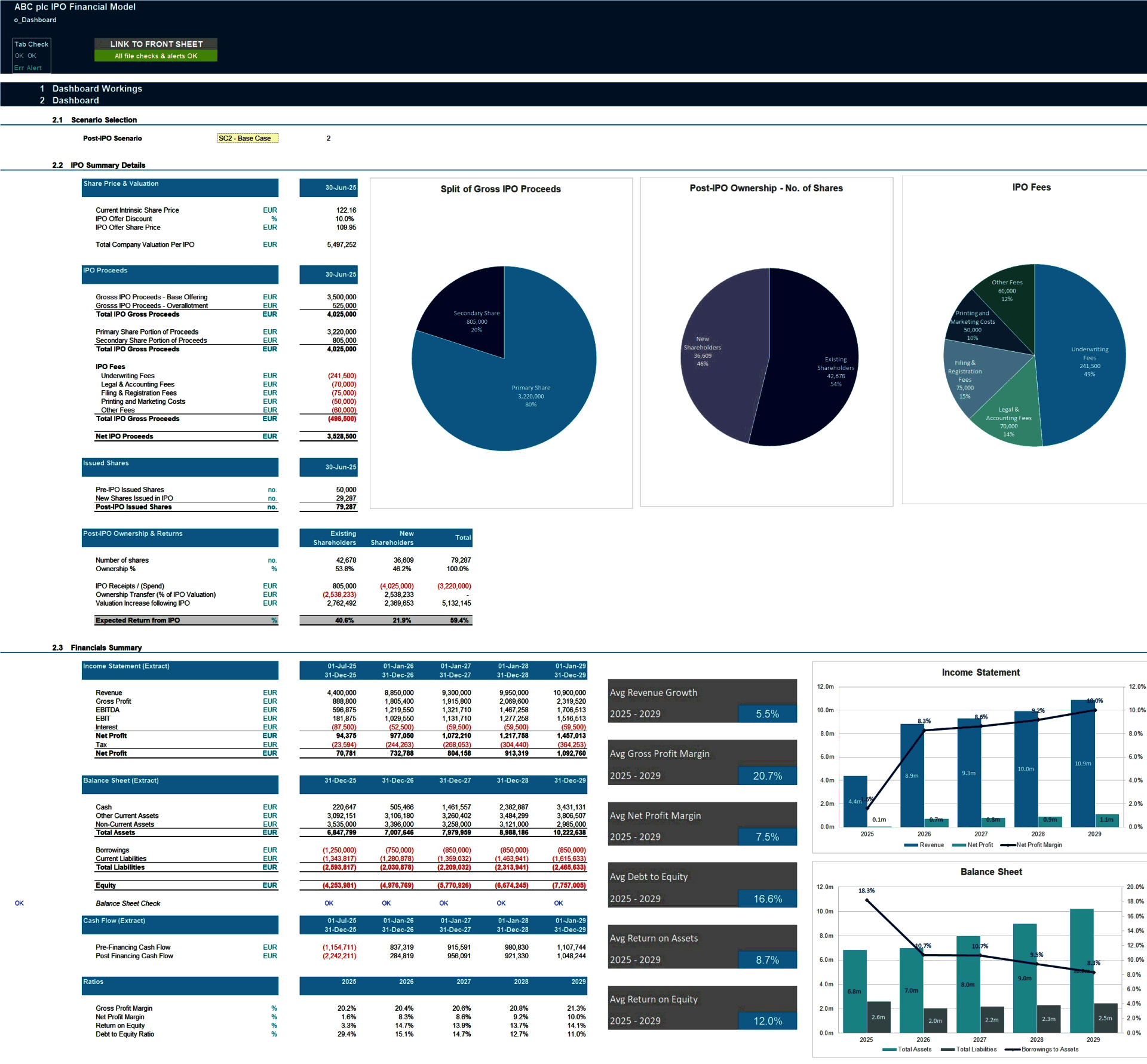The image size is (1147, 1064).
Task: Click the Avg Net Profit Margin 7.5% card
Action: (x=703, y=824)
